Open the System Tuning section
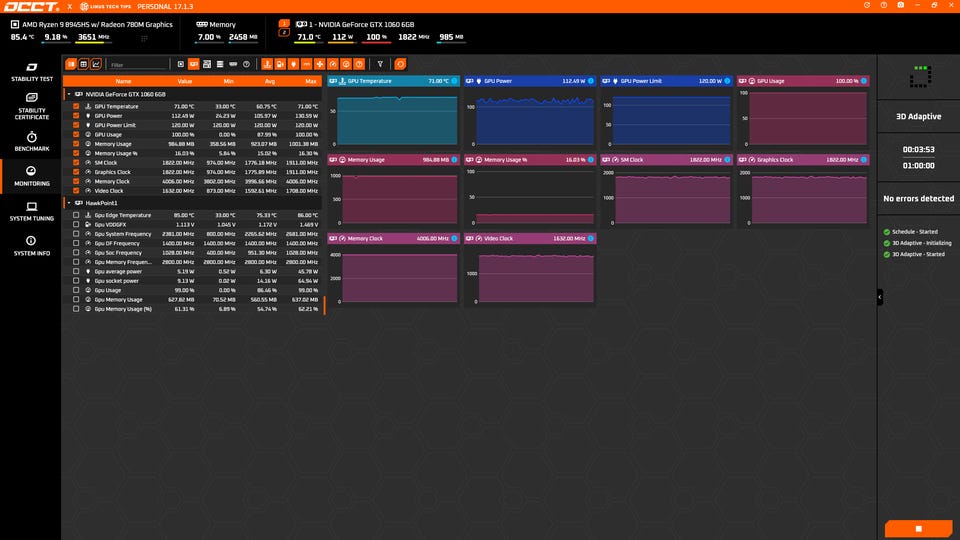 (x=32, y=211)
